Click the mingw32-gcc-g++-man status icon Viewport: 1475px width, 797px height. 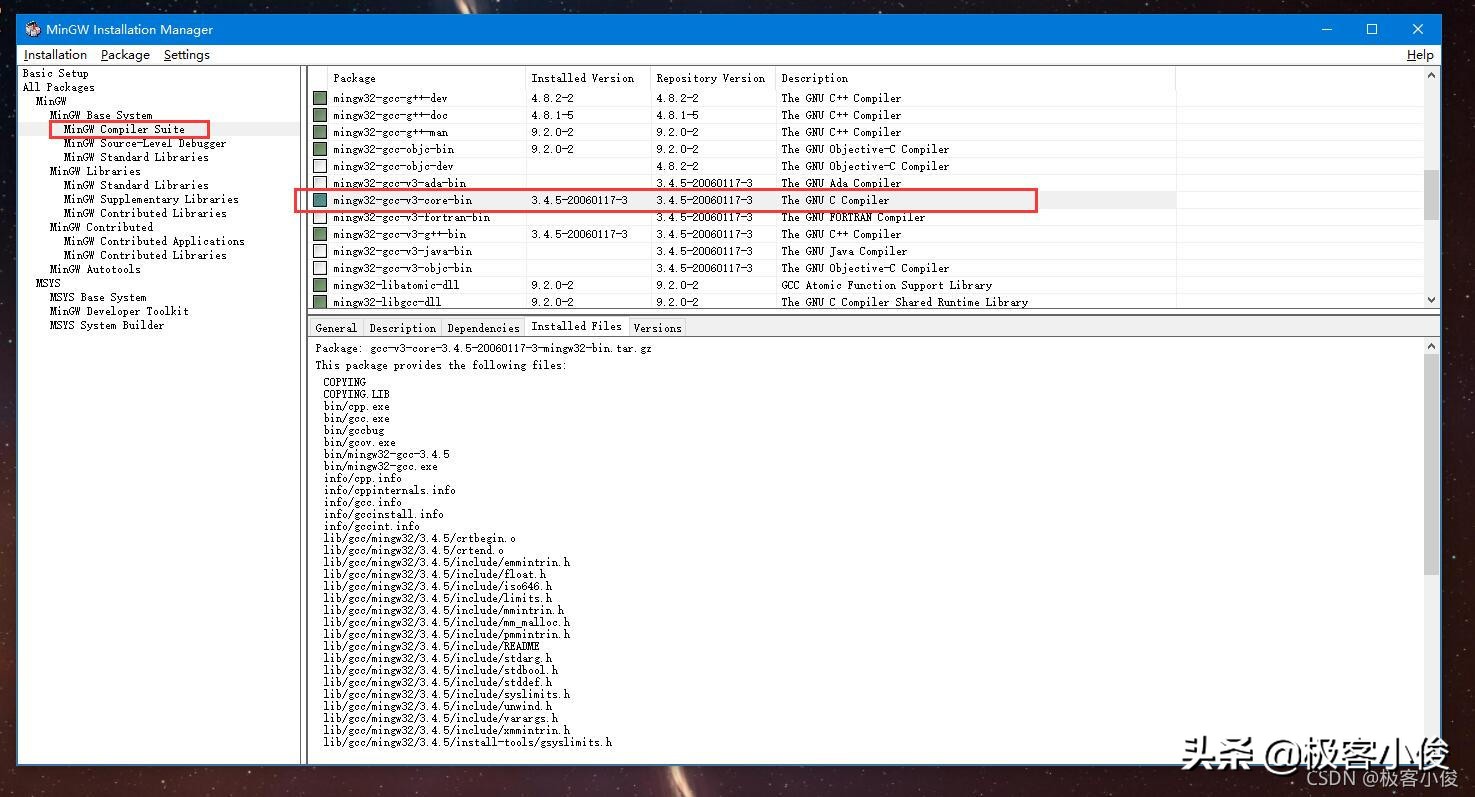click(x=320, y=132)
